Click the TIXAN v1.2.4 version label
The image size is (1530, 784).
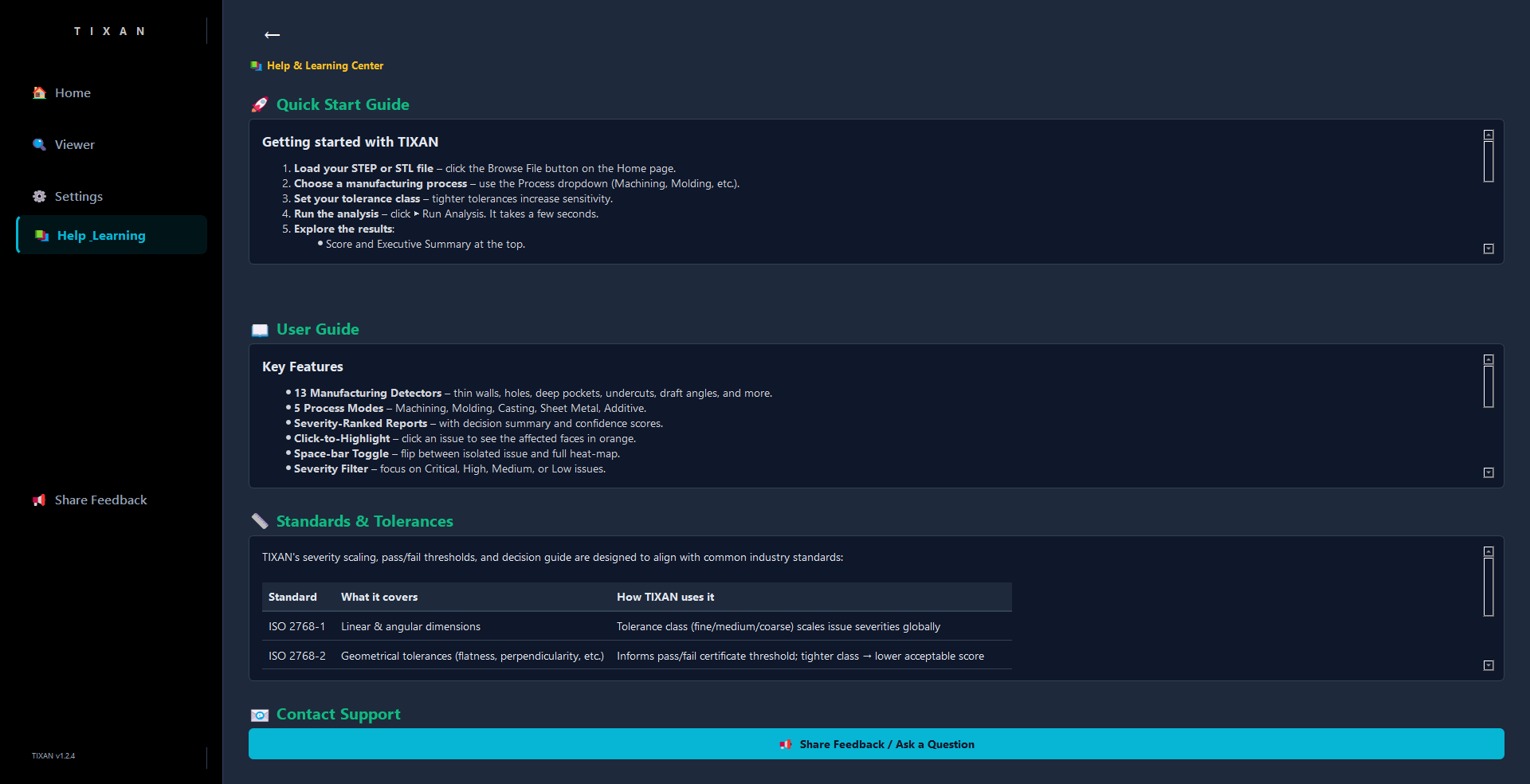coord(53,756)
